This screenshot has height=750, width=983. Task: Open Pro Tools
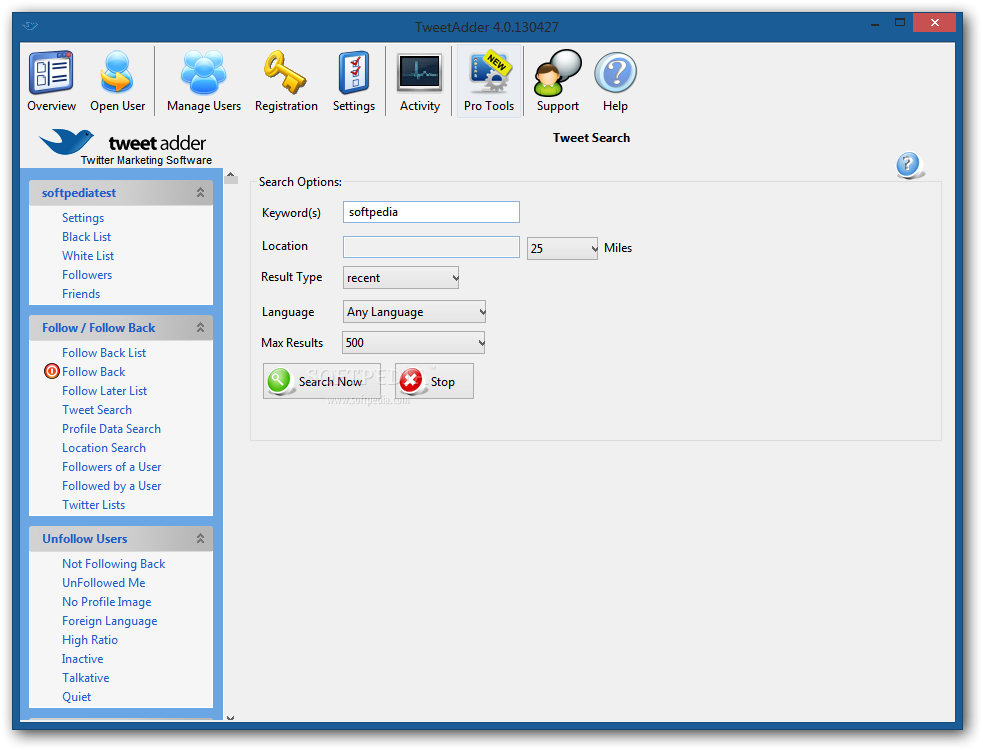pos(489,82)
